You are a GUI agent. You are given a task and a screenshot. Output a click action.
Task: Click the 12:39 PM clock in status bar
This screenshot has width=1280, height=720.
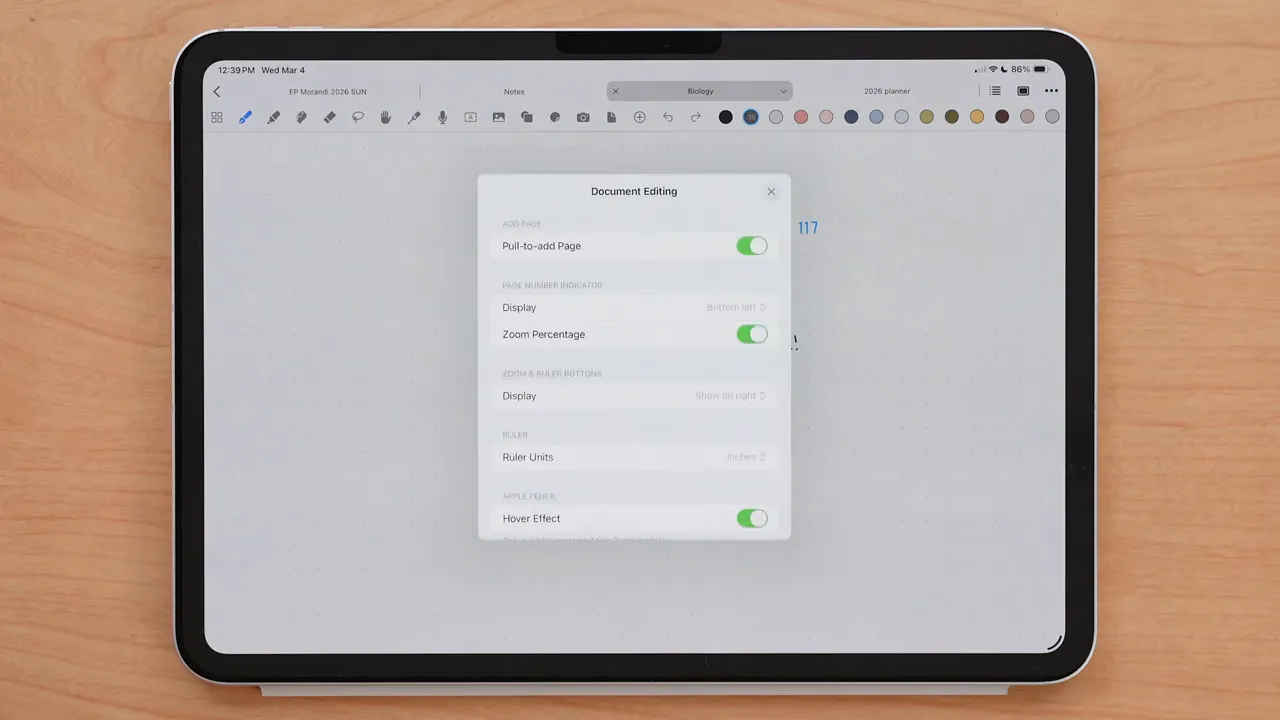coord(236,70)
